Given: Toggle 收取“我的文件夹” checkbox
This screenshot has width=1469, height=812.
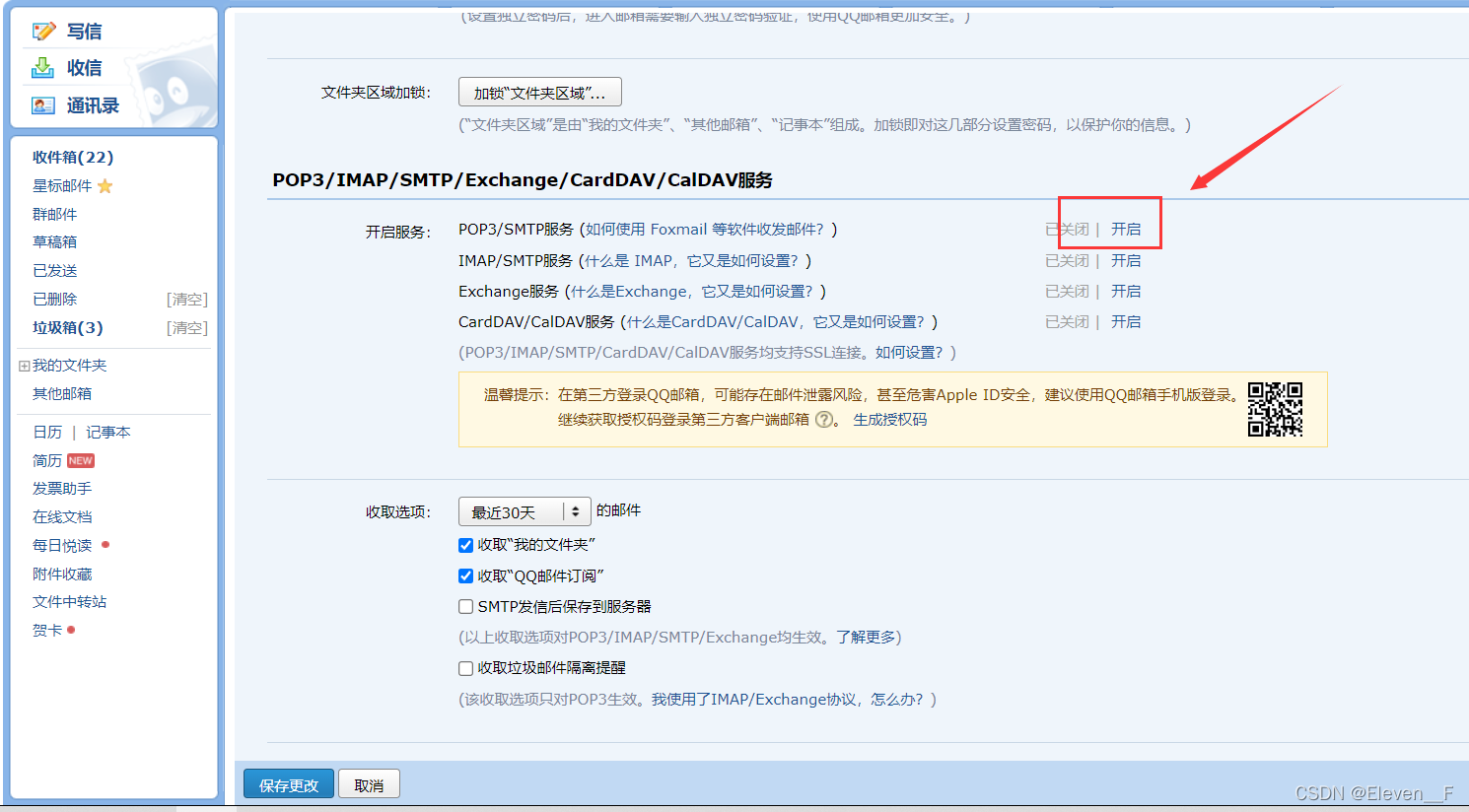Looking at the screenshot, I should [465, 545].
